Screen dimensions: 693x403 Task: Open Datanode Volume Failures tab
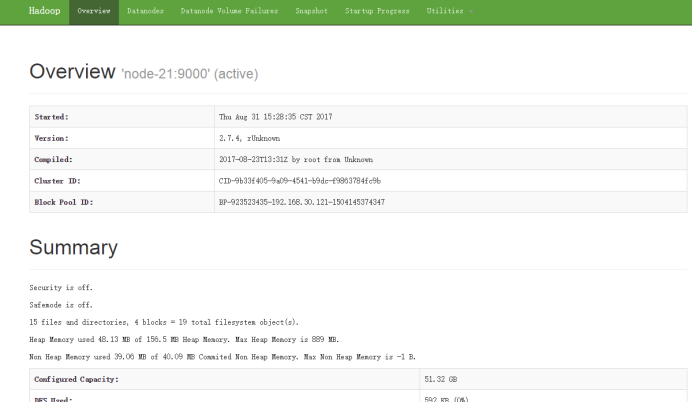click(x=229, y=11)
